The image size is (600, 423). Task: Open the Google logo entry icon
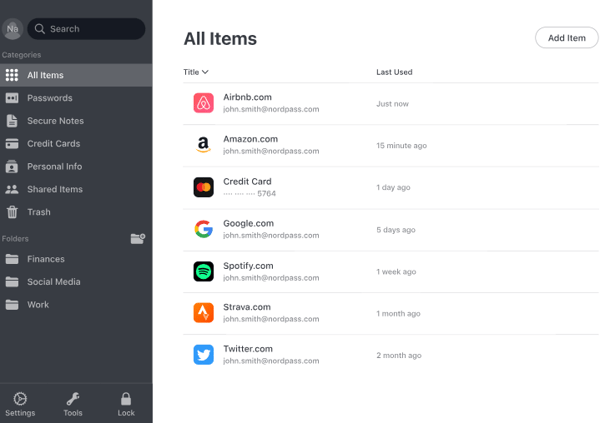(x=203, y=229)
